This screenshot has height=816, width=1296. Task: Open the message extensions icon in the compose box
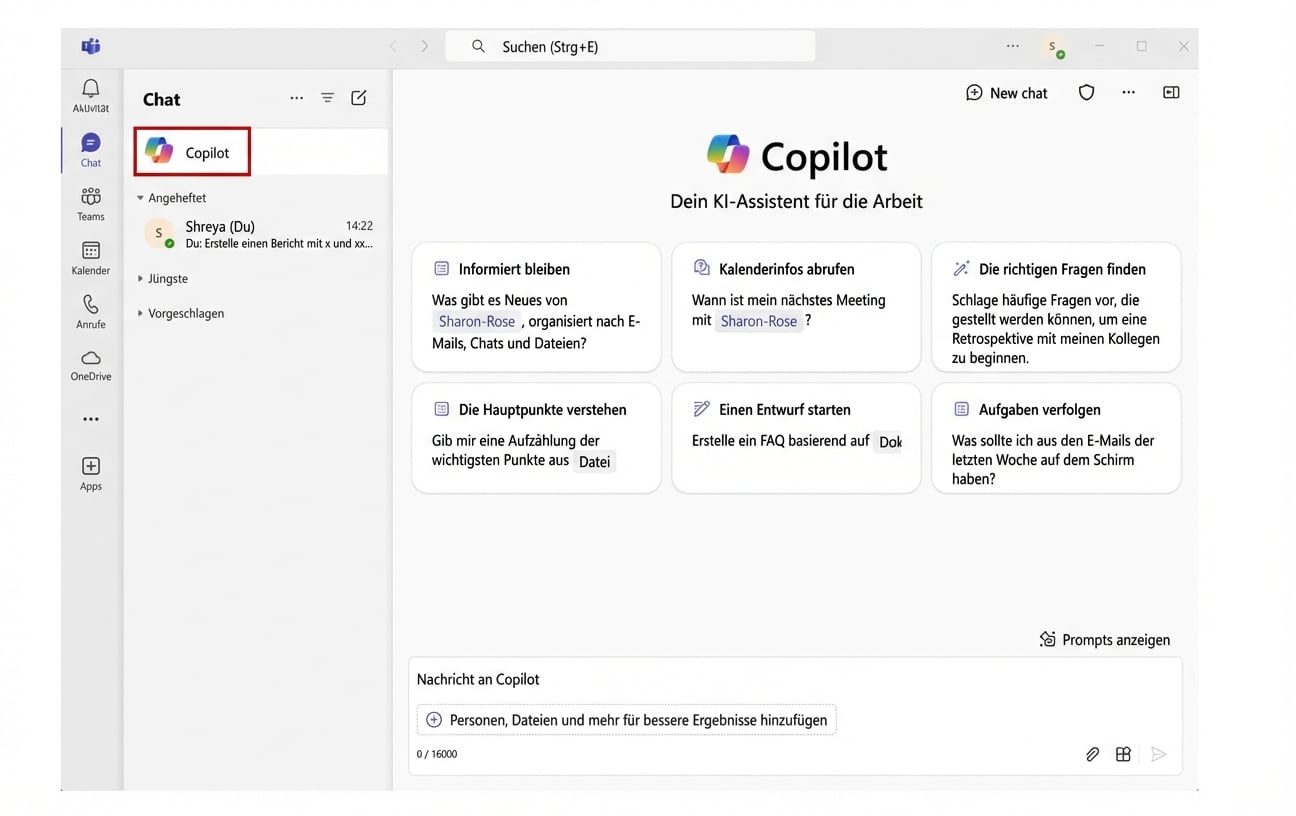1123,753
